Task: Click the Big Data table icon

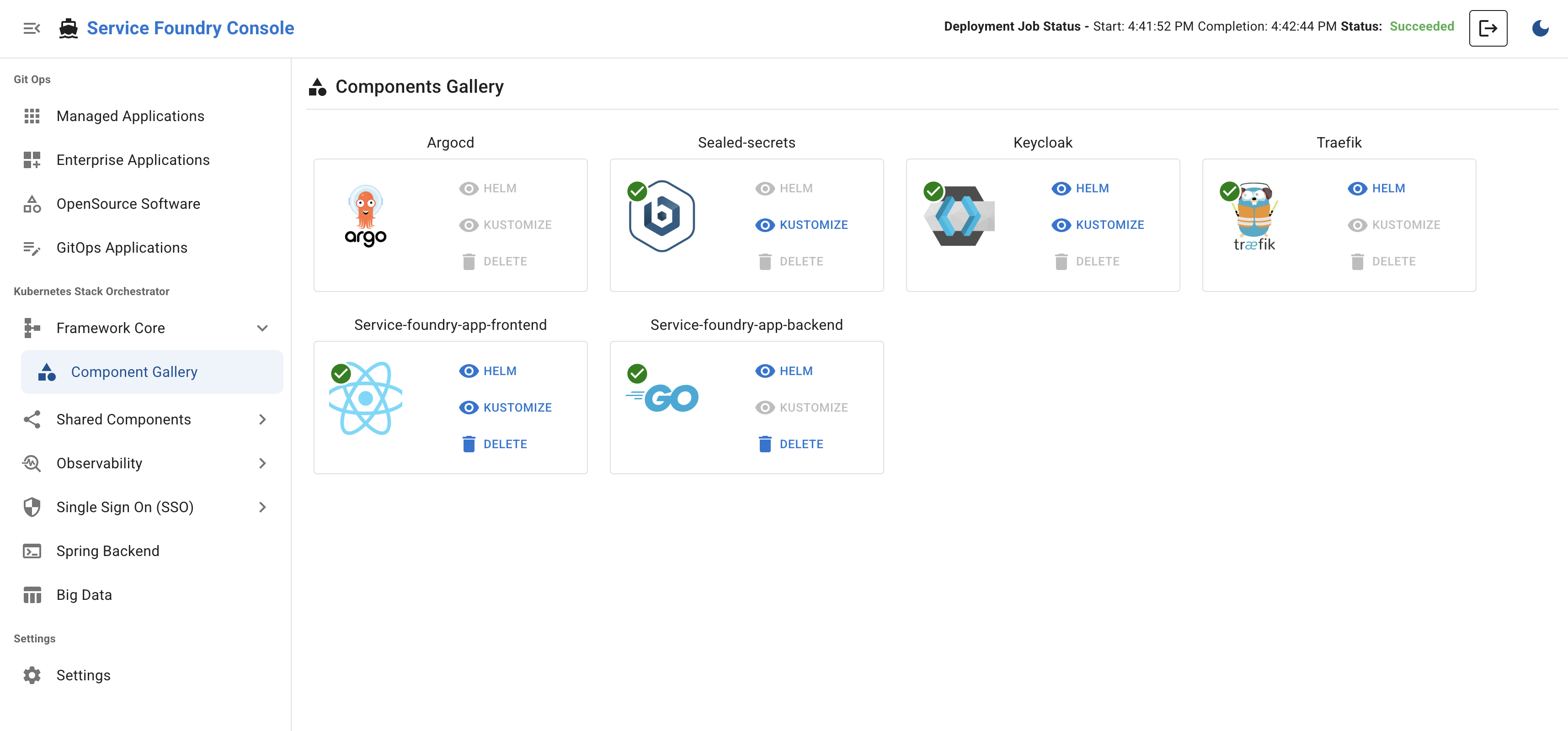Action: click(x=32, y=595)
